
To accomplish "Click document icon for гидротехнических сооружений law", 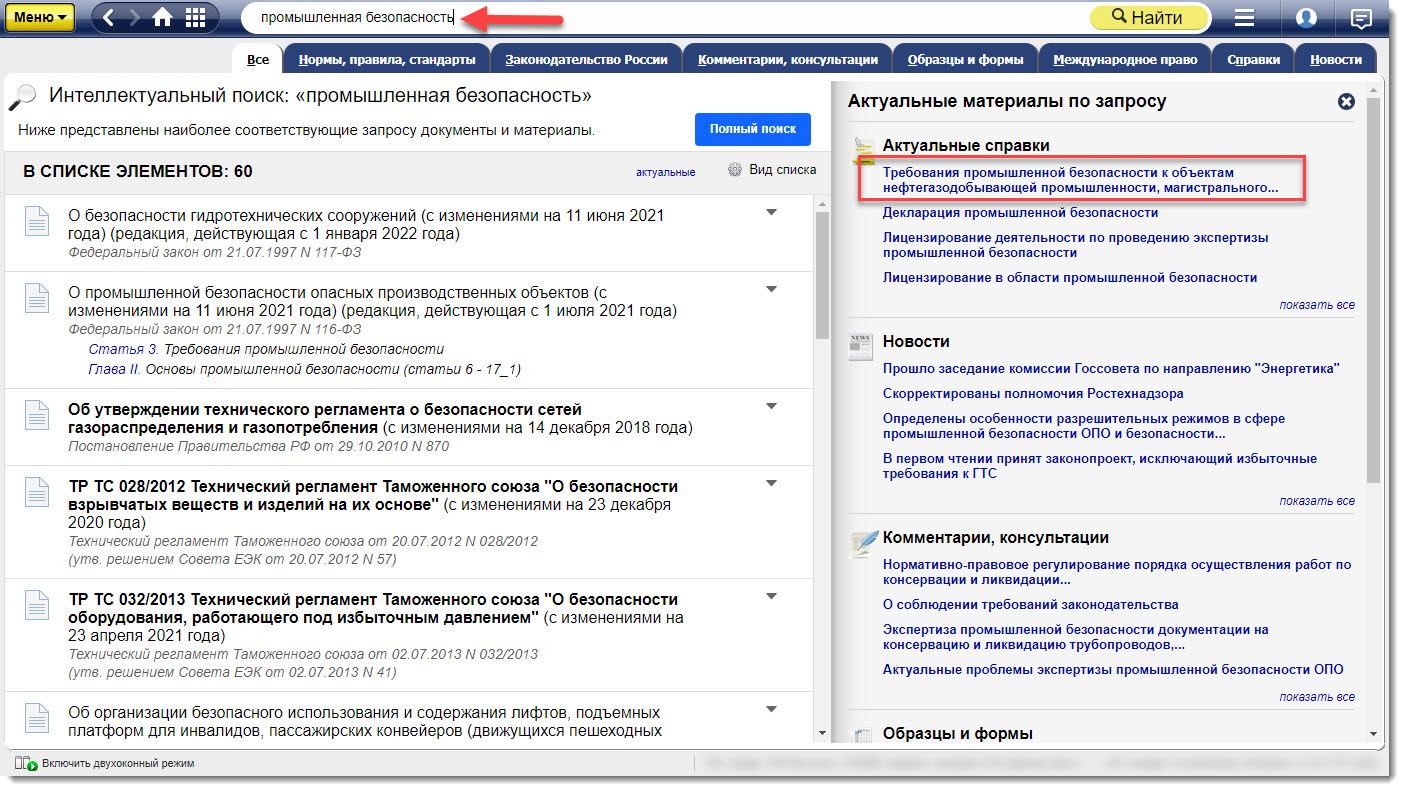I will (x=36, y=221).
